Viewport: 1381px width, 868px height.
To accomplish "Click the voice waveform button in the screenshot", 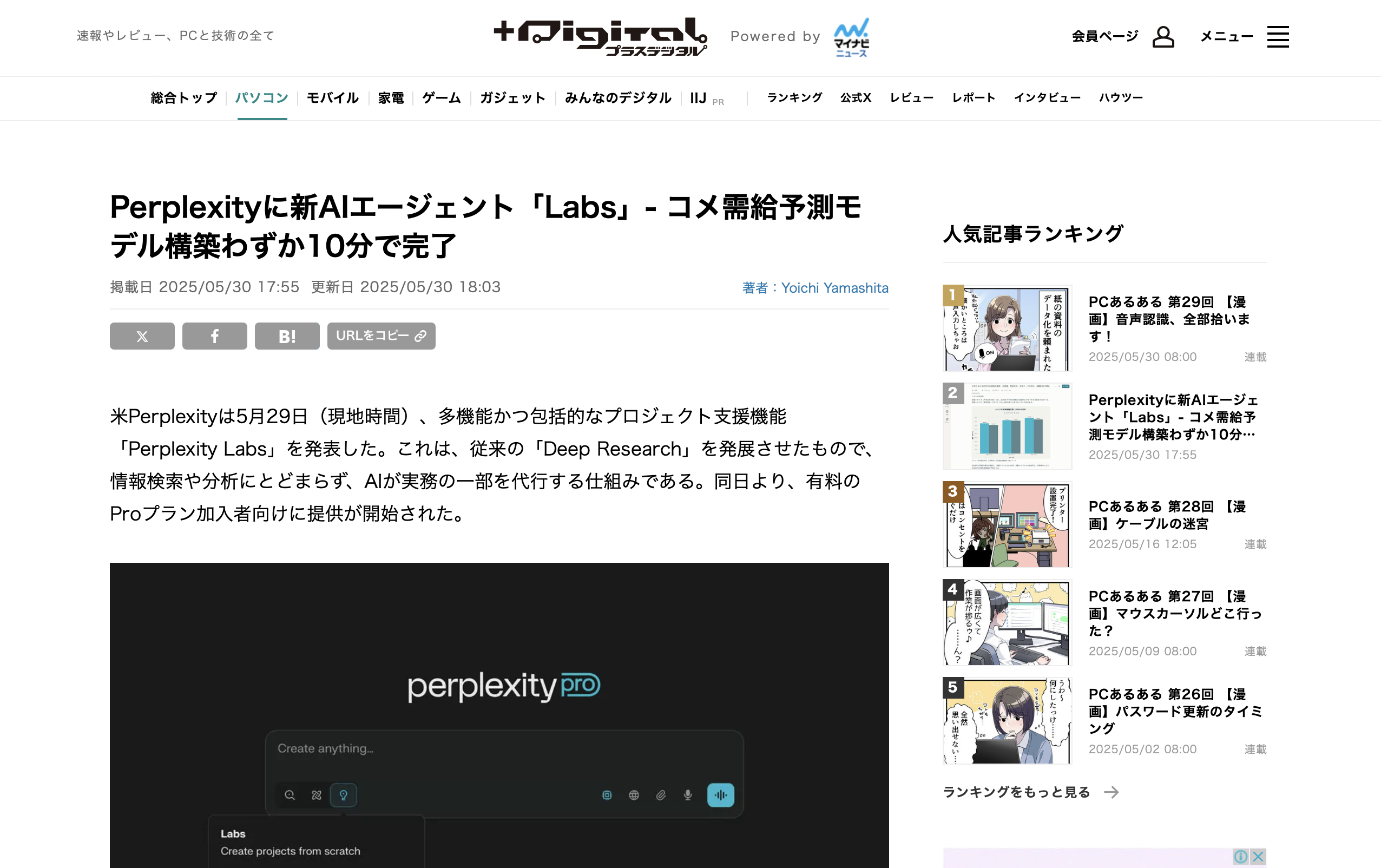I will pos(720,794).
